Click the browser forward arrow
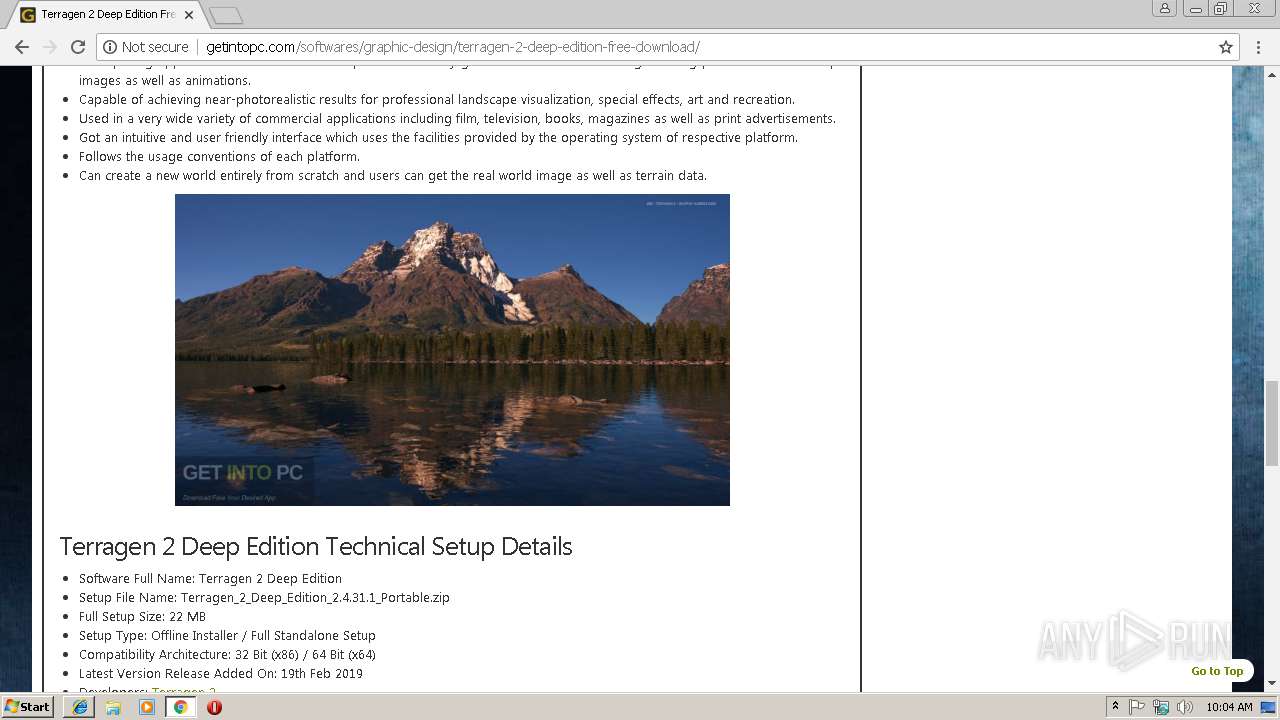This screenshot has width=1280, height=720. click(50, 47)
